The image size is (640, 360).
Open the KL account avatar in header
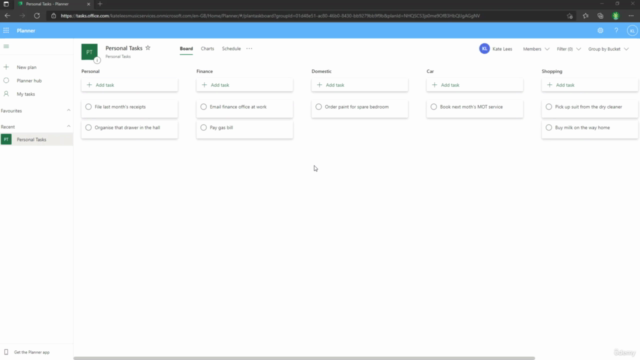[632, 31]
